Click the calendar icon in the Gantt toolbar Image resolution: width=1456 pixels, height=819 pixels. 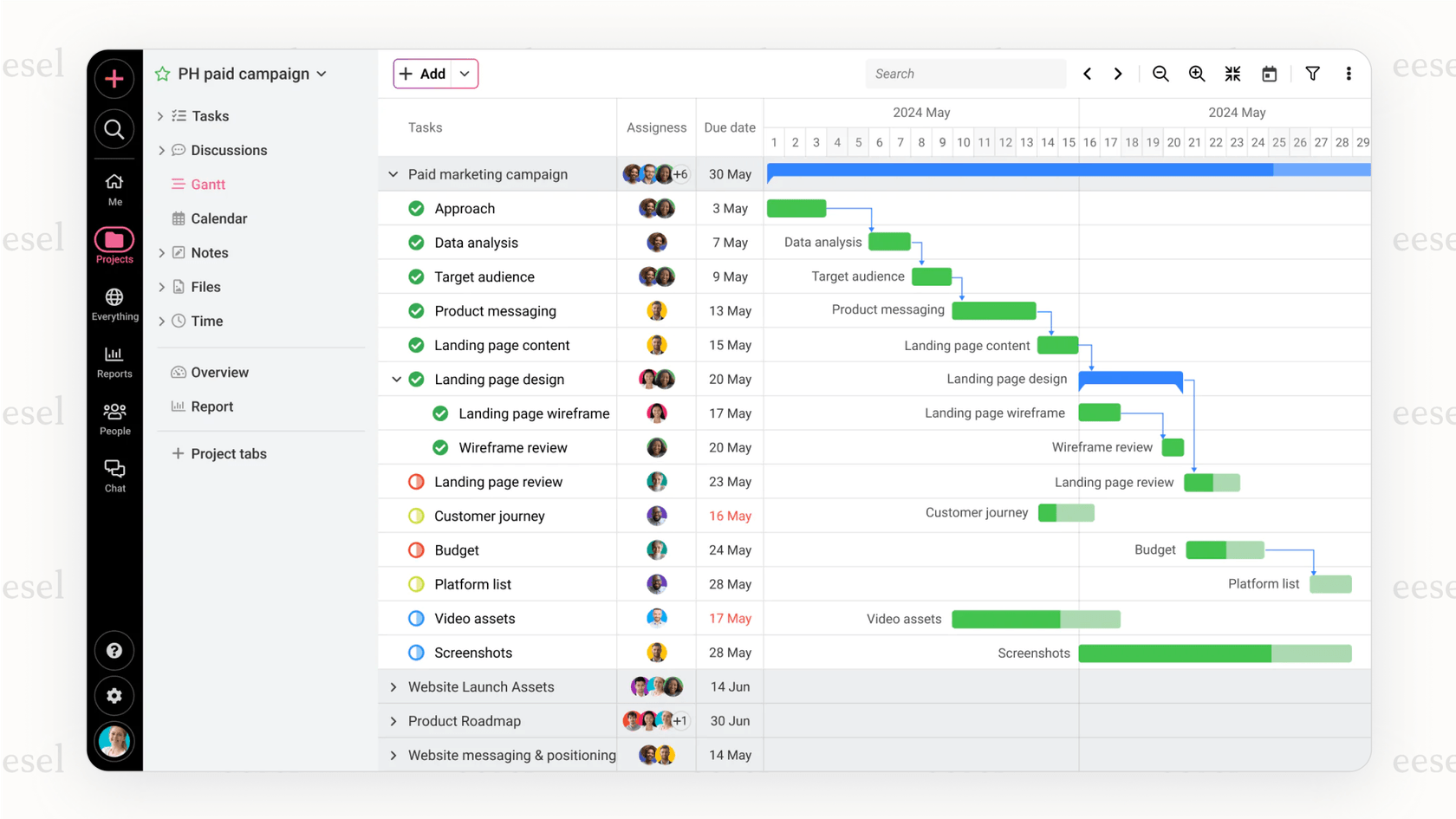pos(1269,74)
